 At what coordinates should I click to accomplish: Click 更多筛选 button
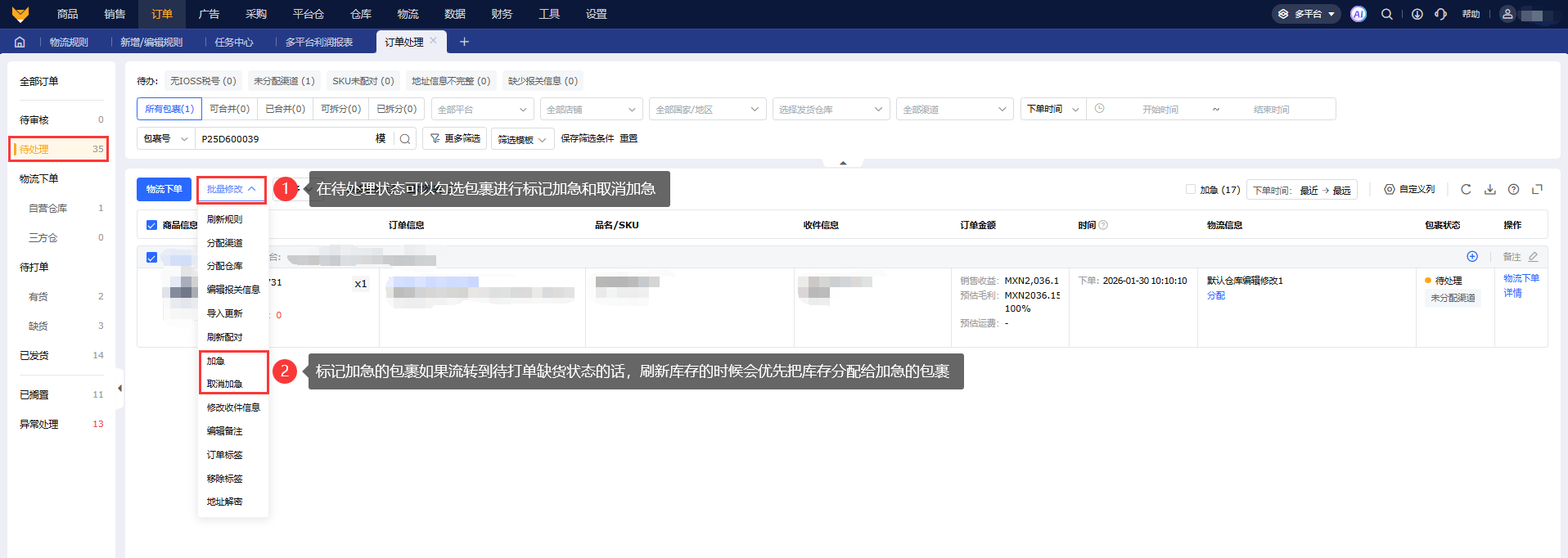click(455, 138)
